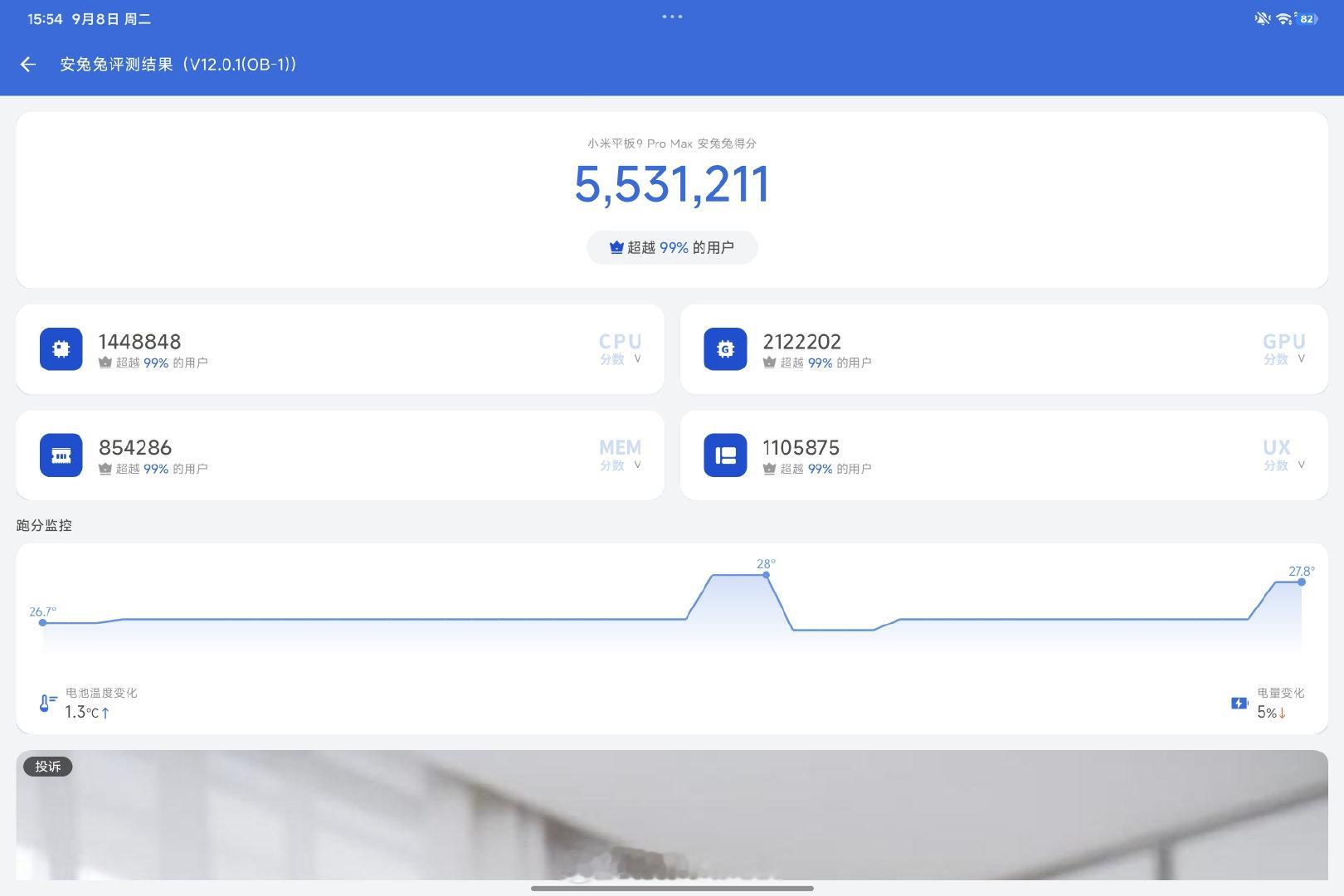Image resolution: width=1344 pixels, height=896 pixels.
Task: Select the CPU score 1448848
Action: click(x=139, y=342)
